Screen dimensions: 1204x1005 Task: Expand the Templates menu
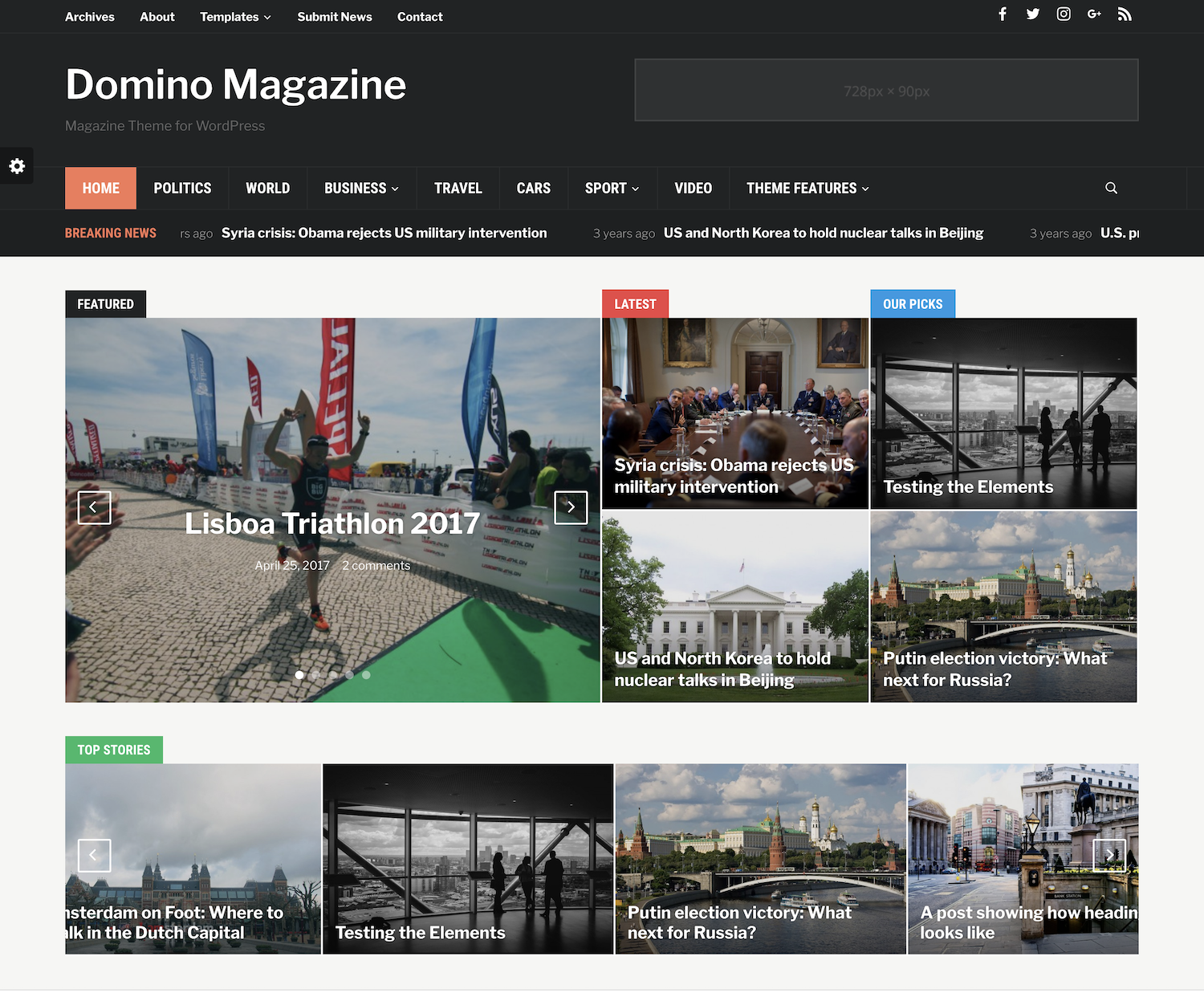pyautogui.click(x=230, y=16)
